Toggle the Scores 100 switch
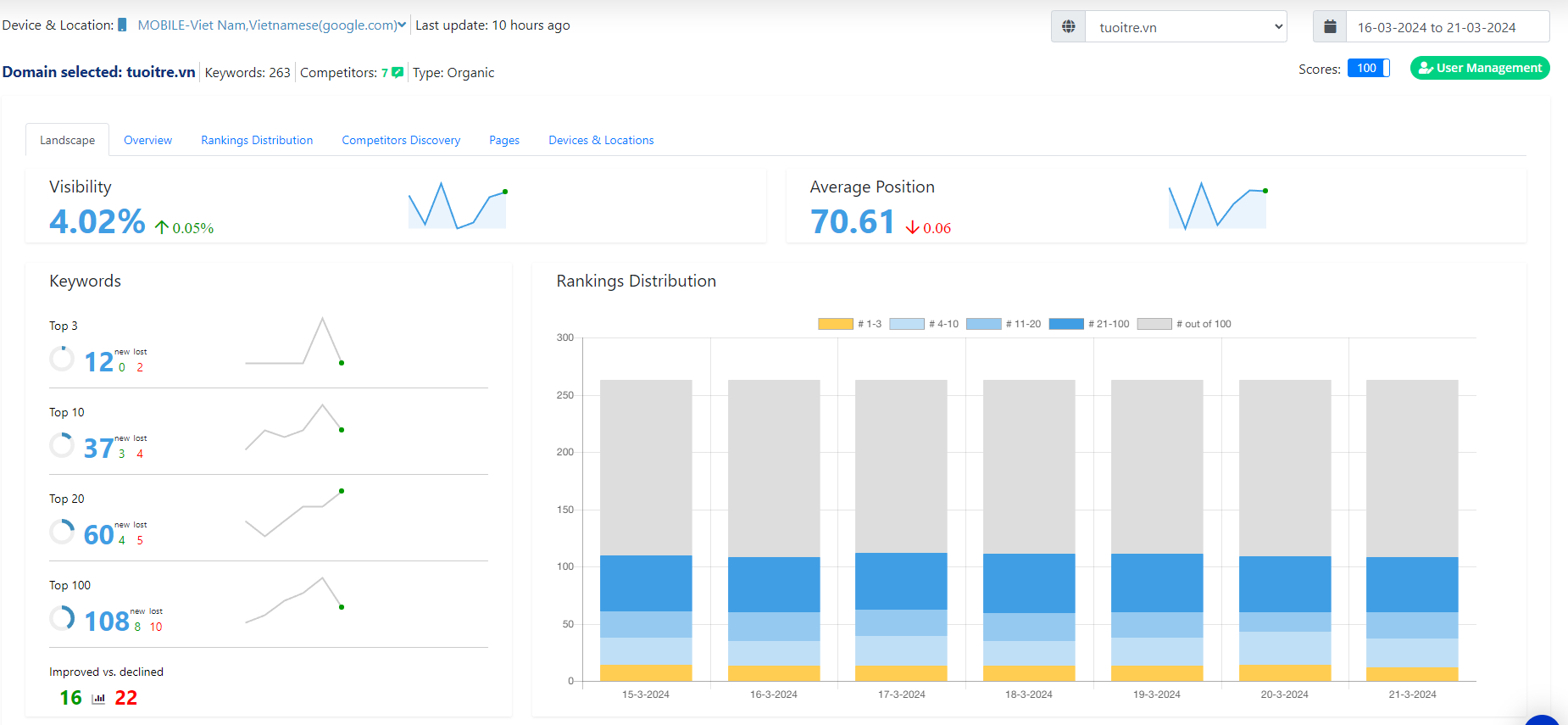 (x=1368, y=68)
